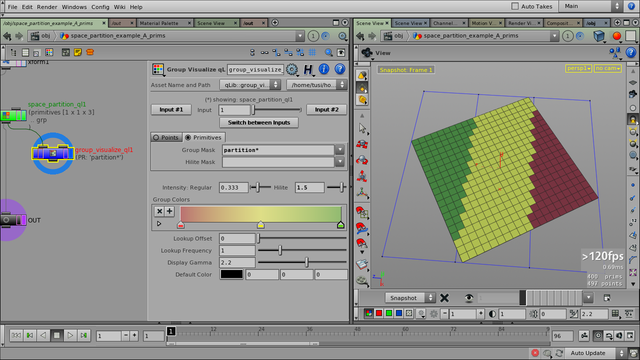640x360 pixels.
Task: Click the OUT null node
Action: [13, 220]
